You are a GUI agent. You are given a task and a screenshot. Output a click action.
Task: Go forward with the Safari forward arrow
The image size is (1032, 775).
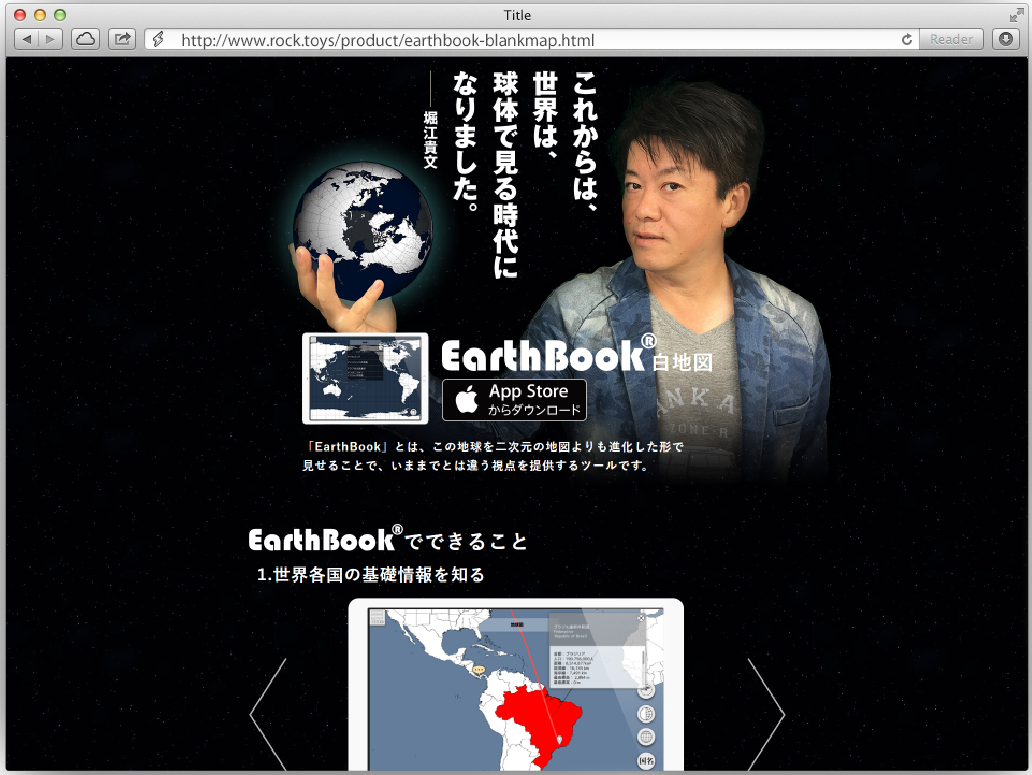click(51, 39)
